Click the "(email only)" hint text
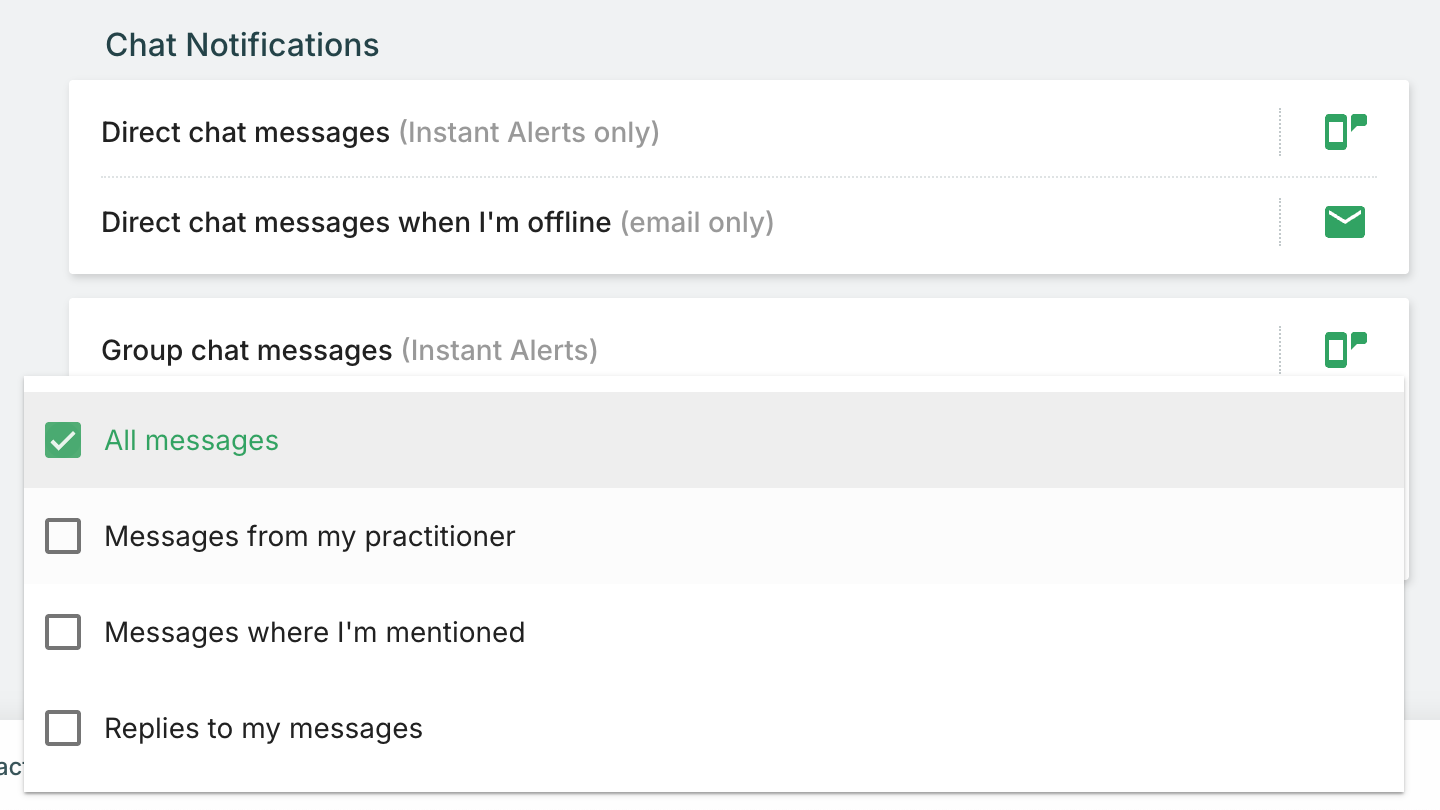The height and width of the screenshot is (810, 1440). 697,222
